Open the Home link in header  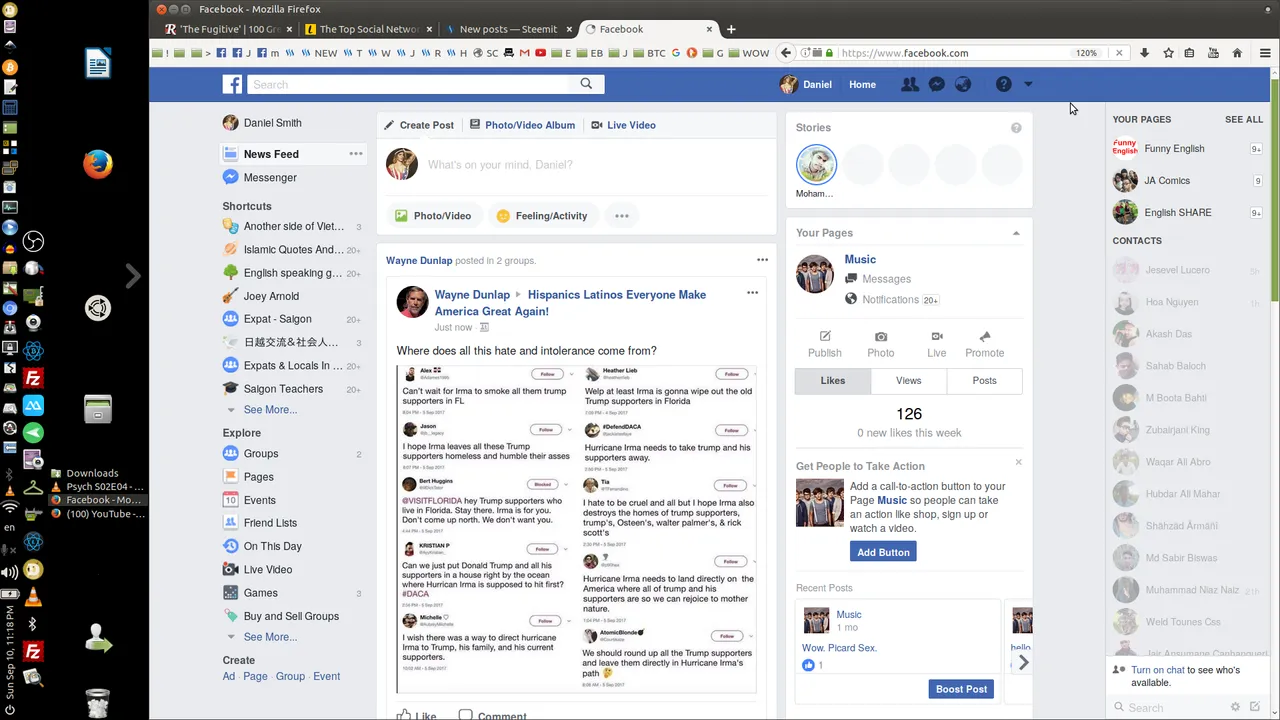[862, 85]
